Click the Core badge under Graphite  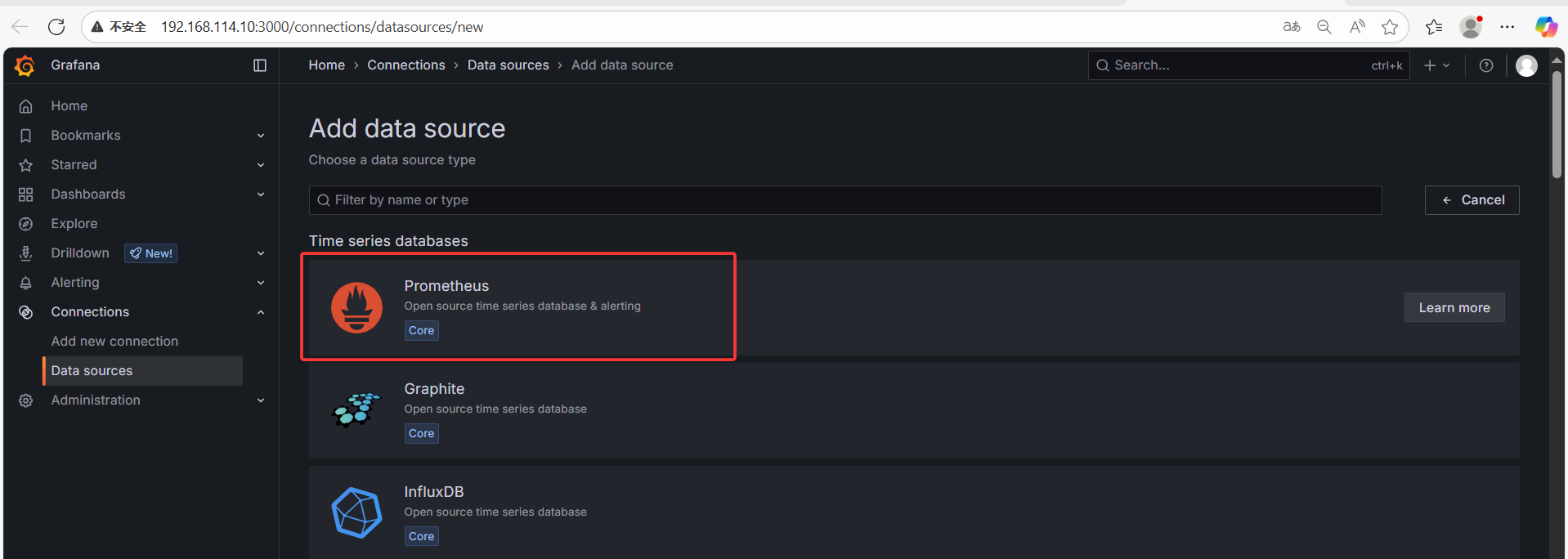pos(422,434)
